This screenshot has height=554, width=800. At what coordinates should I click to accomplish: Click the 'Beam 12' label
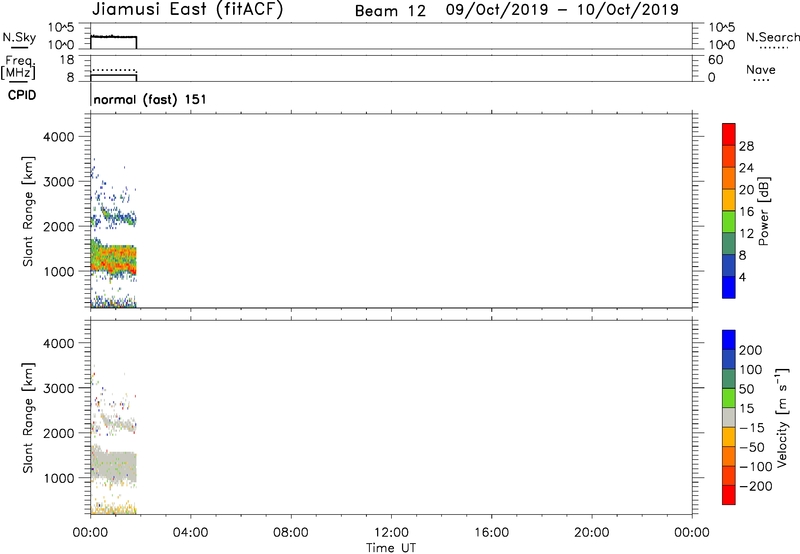click(390, 11)
